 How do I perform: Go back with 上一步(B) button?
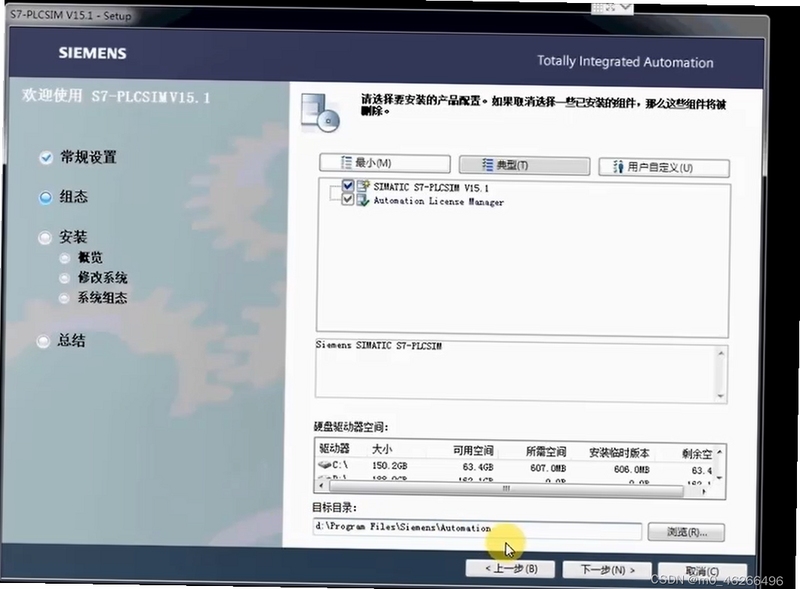[x=510, y=569]
